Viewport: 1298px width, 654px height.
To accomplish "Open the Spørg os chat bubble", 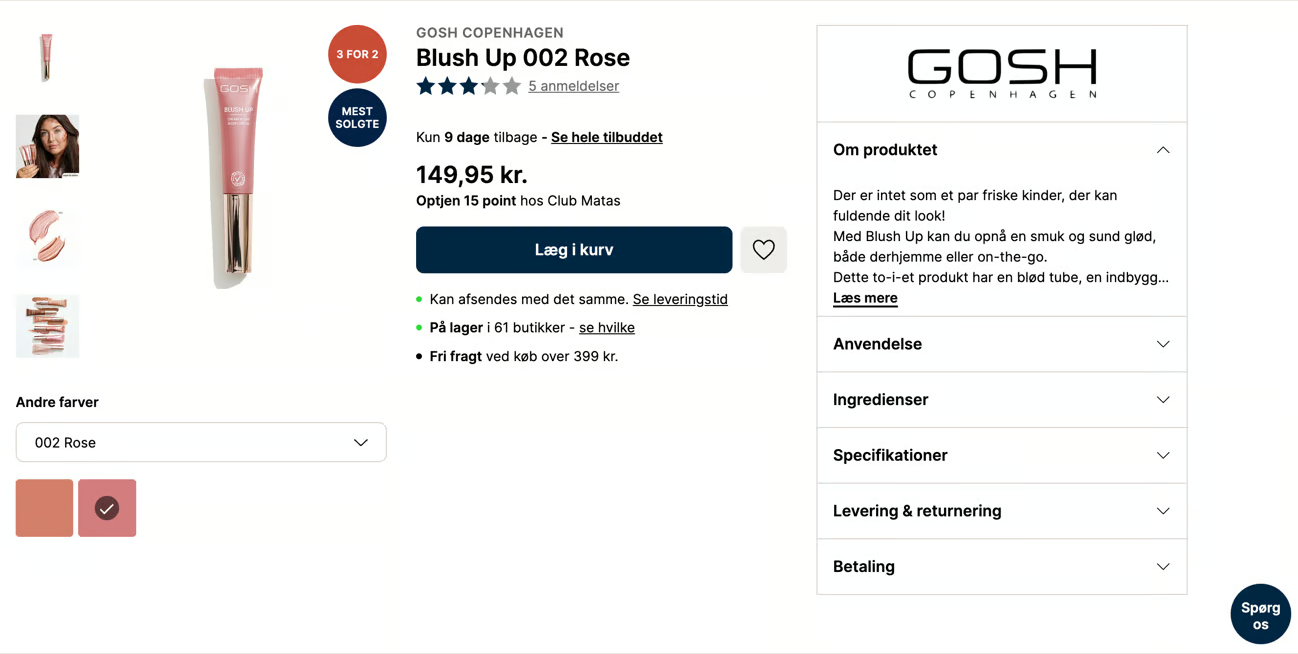I will 1260,614.
